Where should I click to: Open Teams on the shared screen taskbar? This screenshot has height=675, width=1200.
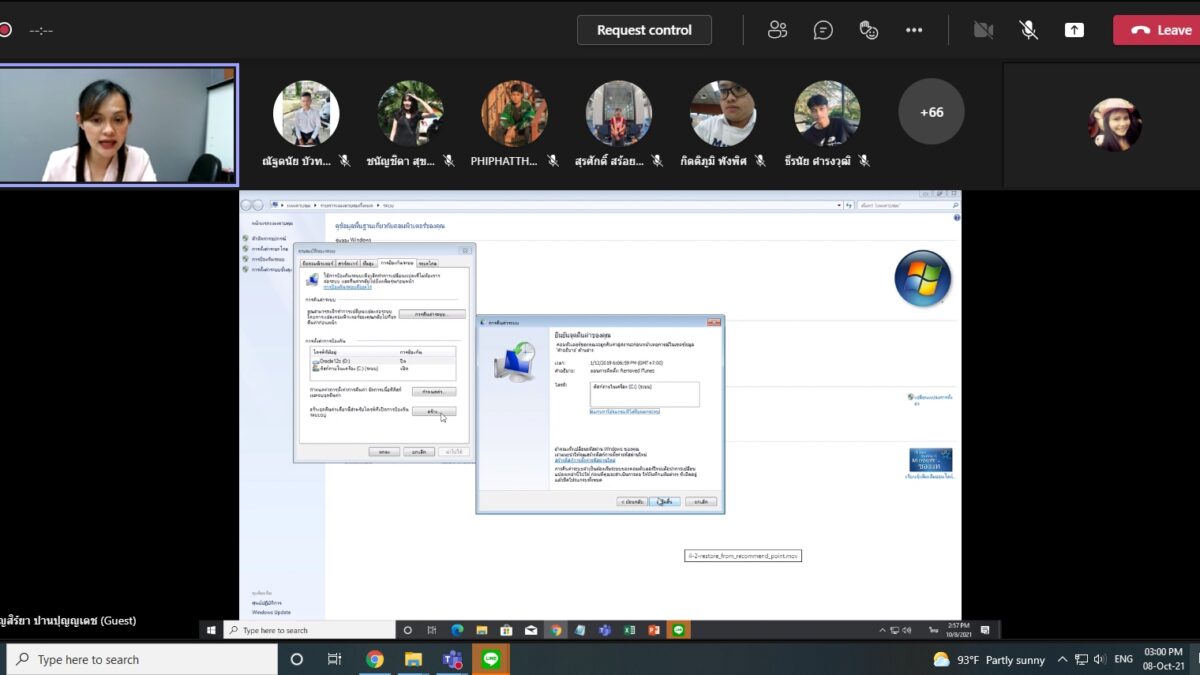(605, 630)
